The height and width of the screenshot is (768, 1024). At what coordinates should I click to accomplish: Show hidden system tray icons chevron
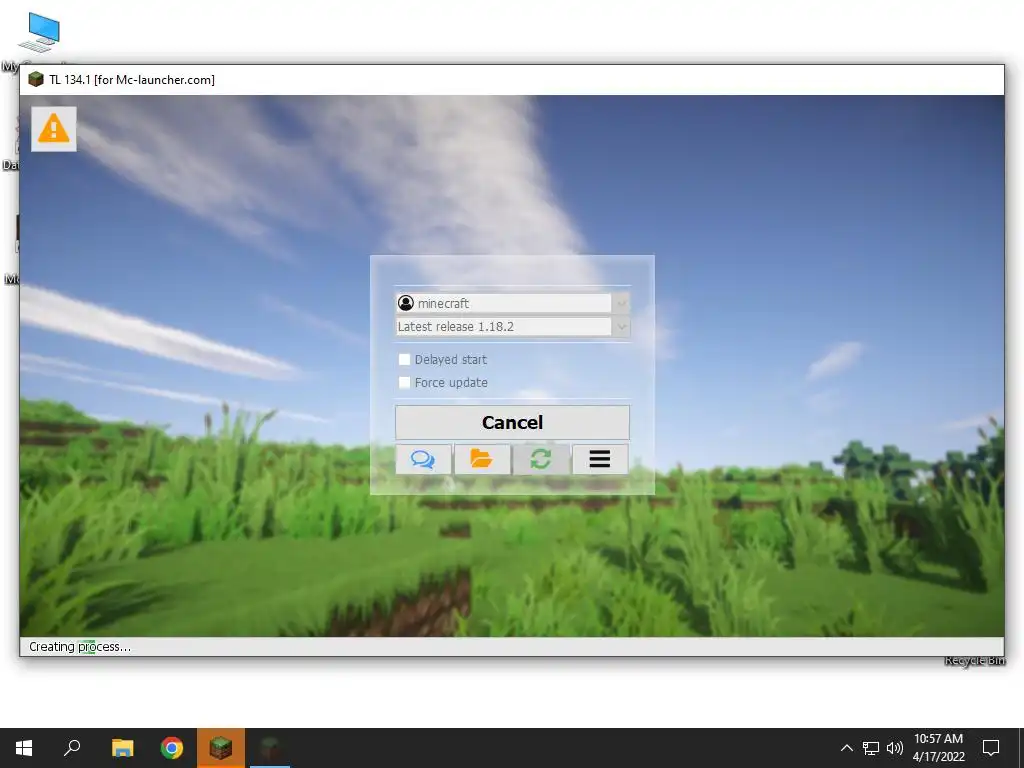coord(846,748)
